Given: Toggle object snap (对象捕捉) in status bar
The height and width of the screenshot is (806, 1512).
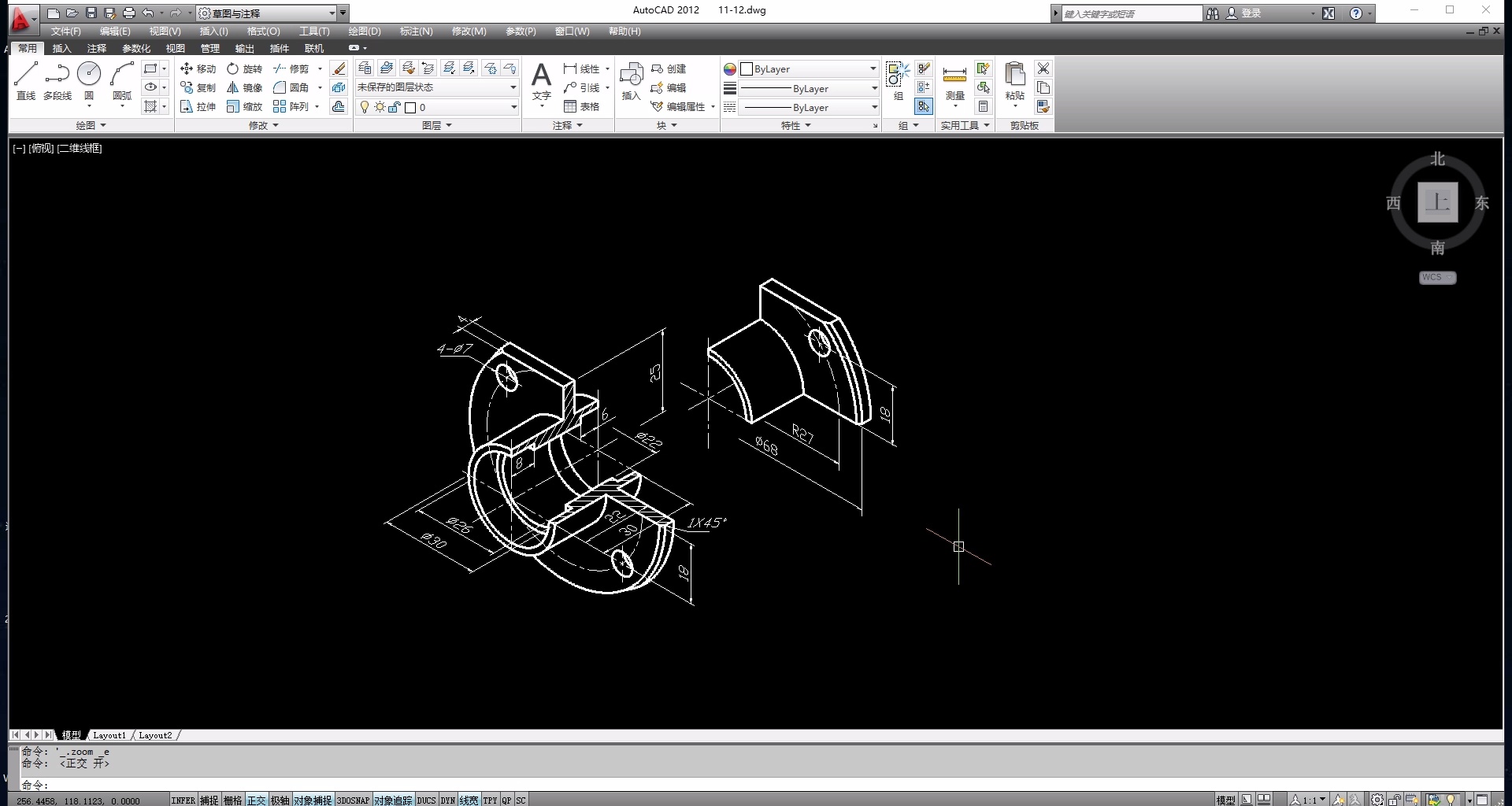Looking at the screenshot, I should click(313, 800).
